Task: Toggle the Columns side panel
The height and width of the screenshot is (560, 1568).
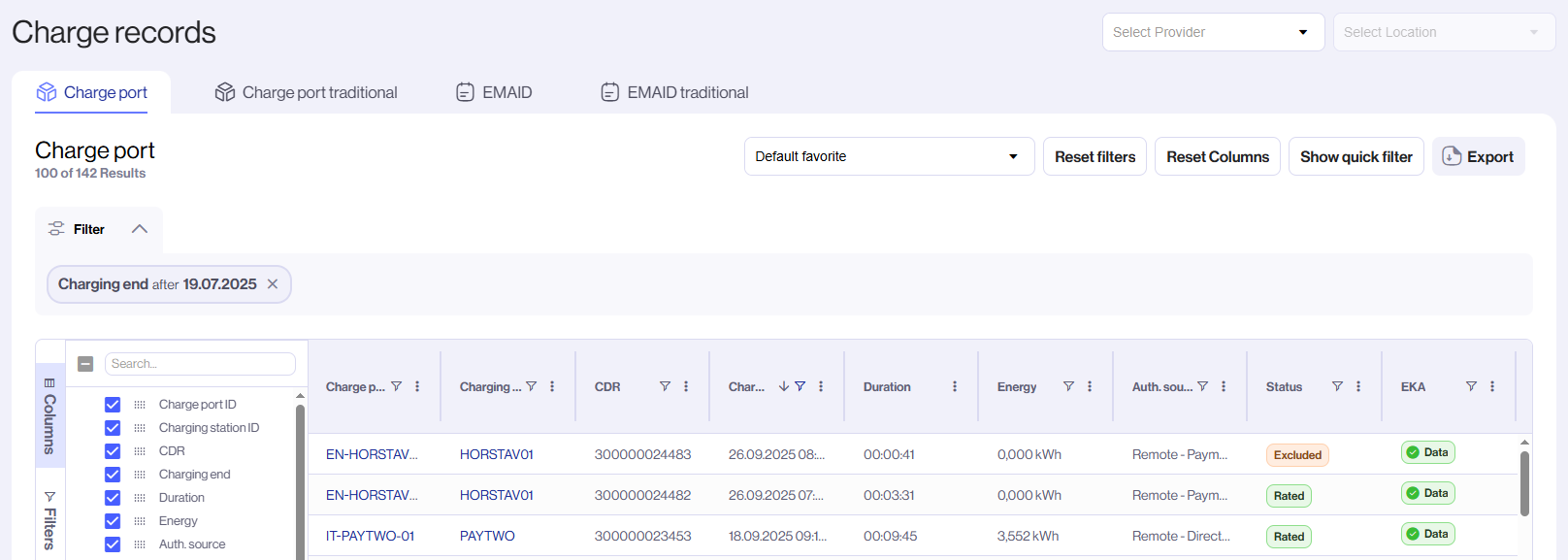Action: [49, 415]
